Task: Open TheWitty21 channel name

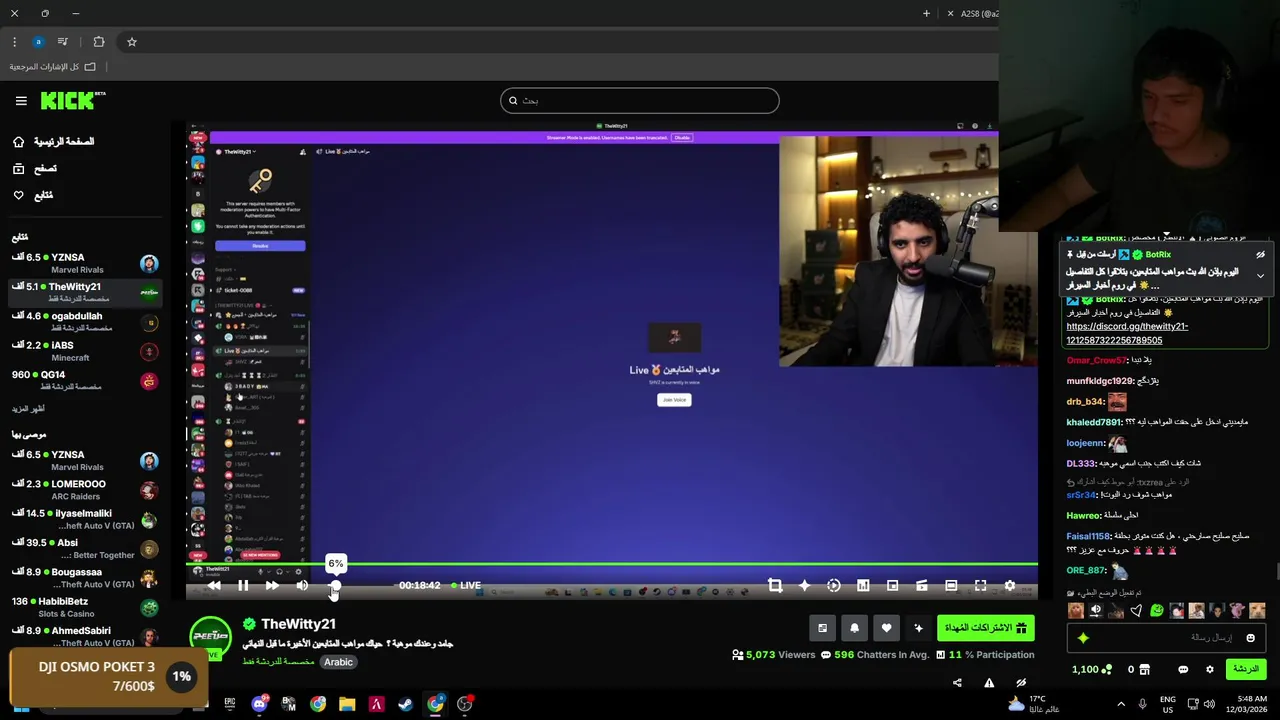Action: pos(298,624)
